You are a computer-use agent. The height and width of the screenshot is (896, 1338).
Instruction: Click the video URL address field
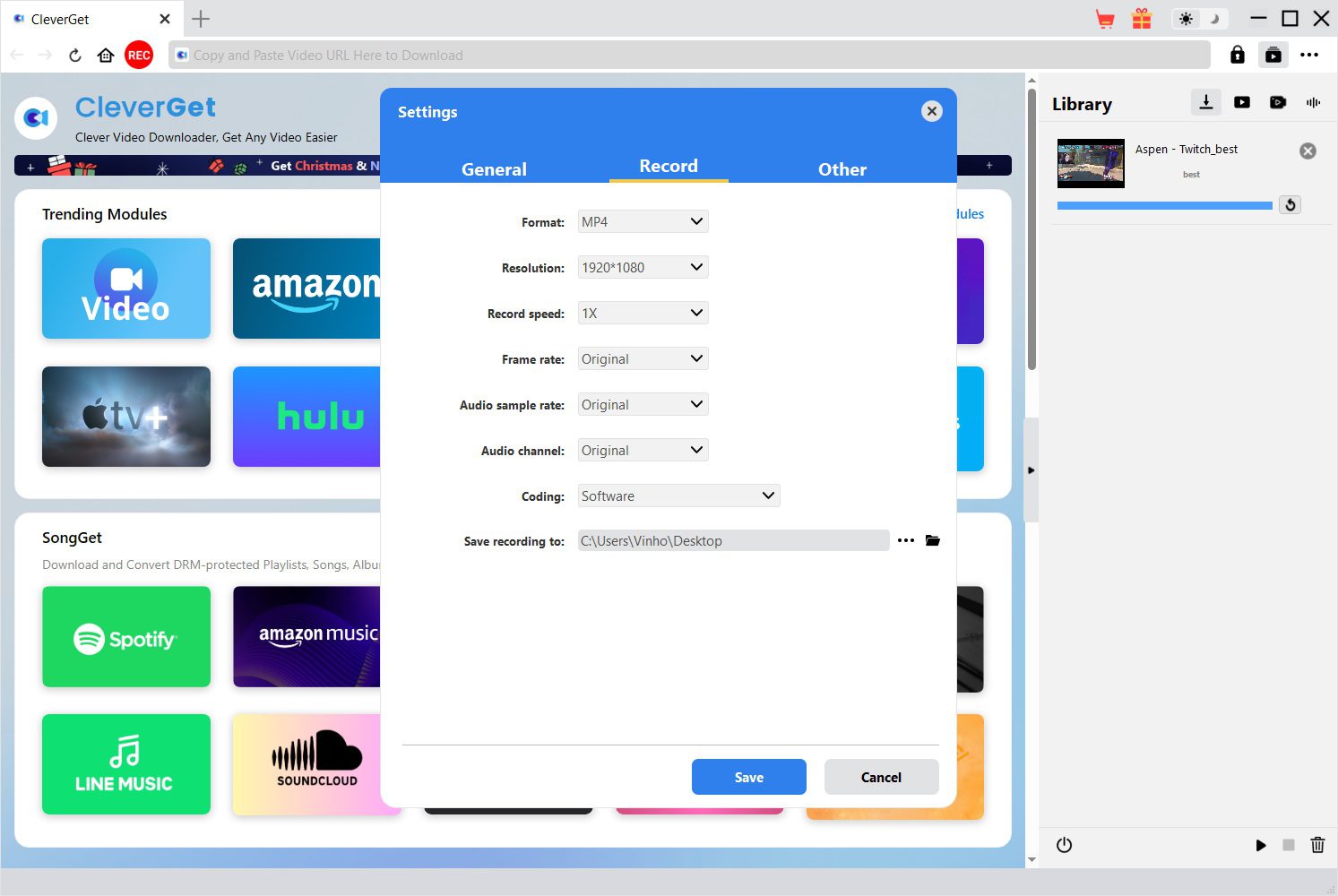(690, 55)
